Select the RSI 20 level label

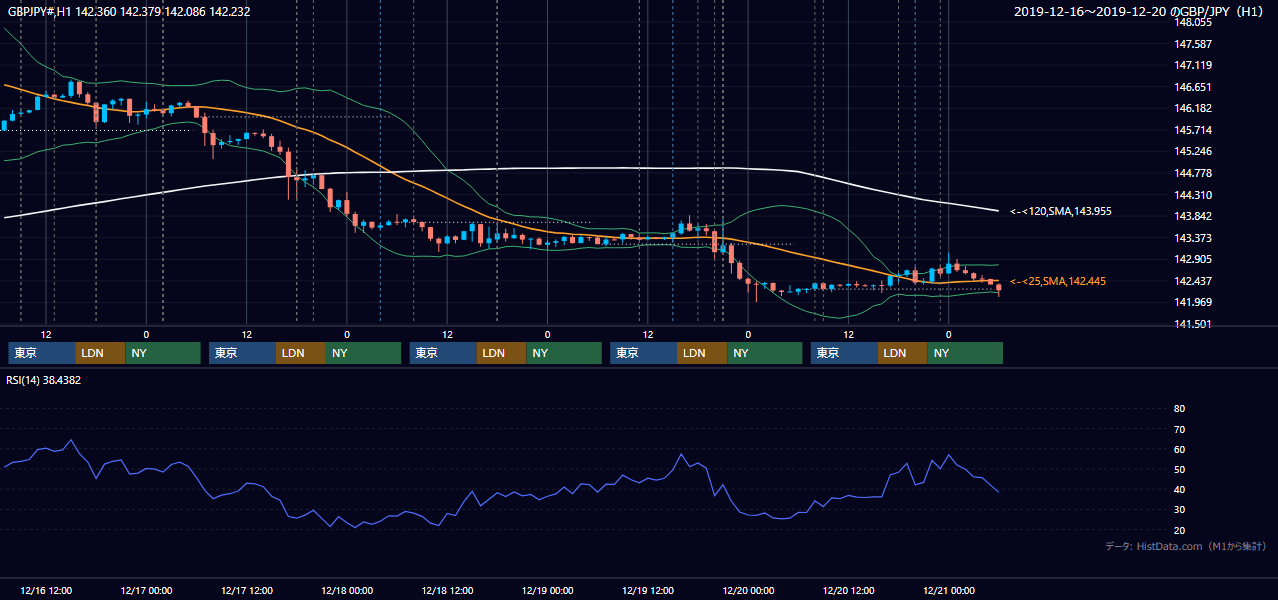point(1179,530)
